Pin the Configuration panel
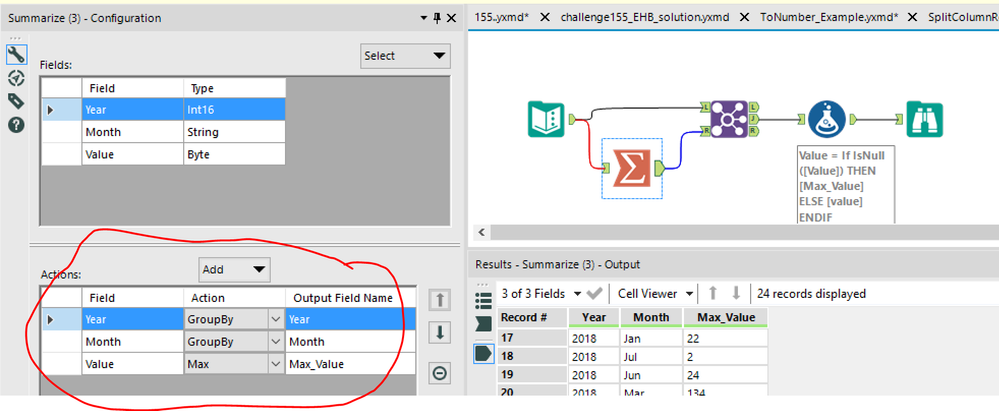Image resolution: width=999 pixels, height=411 pixels. coord(437,18)
